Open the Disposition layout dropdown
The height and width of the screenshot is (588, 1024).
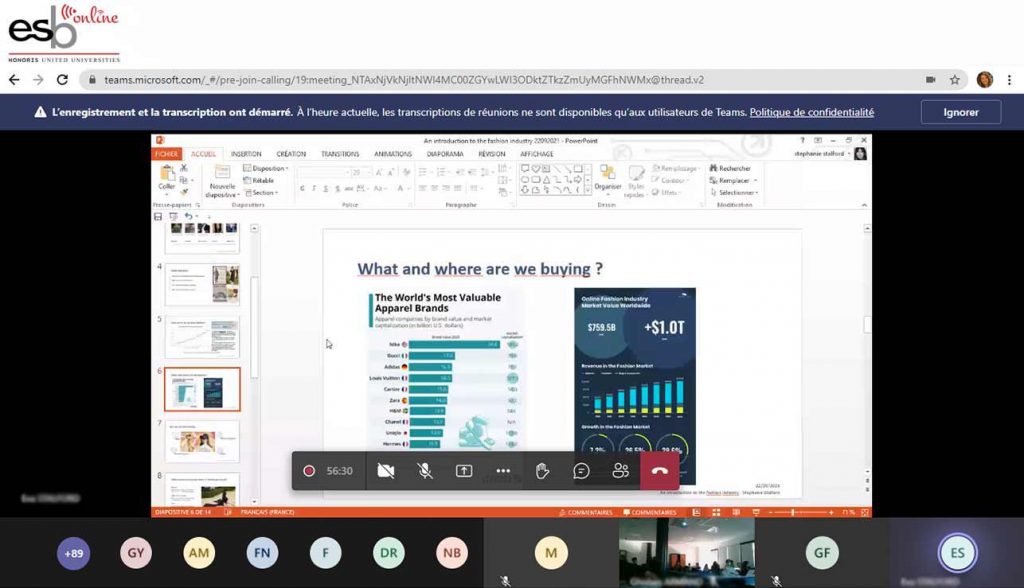point(266,169)
